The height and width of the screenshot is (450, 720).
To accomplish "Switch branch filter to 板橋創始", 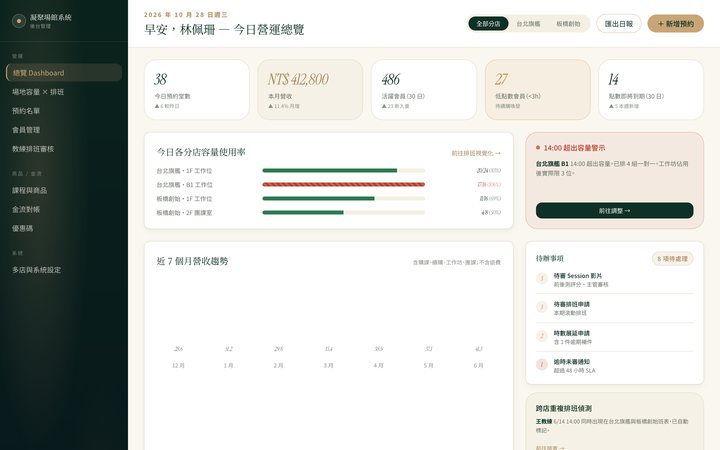I will pos(568,23).
